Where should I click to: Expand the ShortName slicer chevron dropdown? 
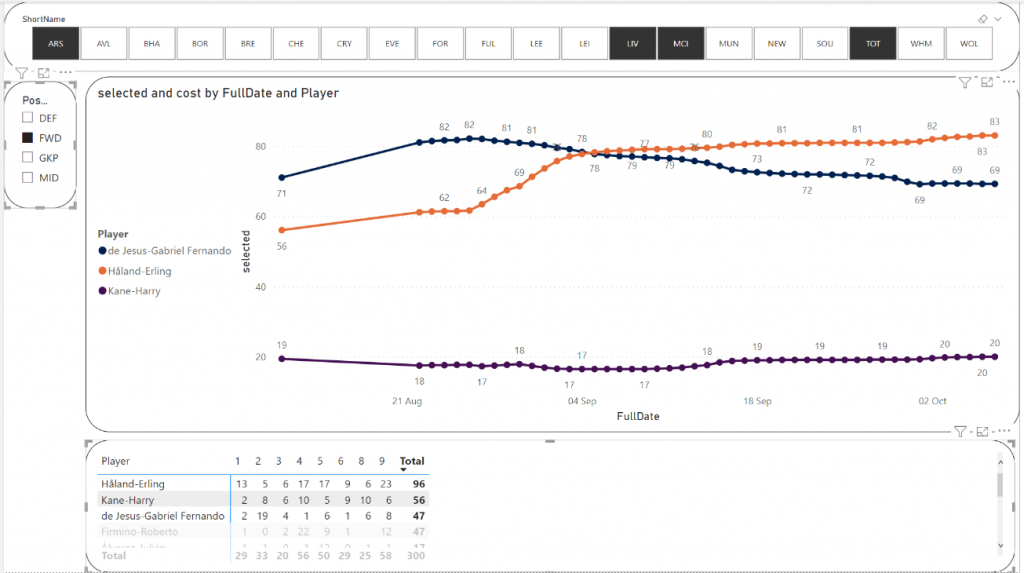[998, 19]
